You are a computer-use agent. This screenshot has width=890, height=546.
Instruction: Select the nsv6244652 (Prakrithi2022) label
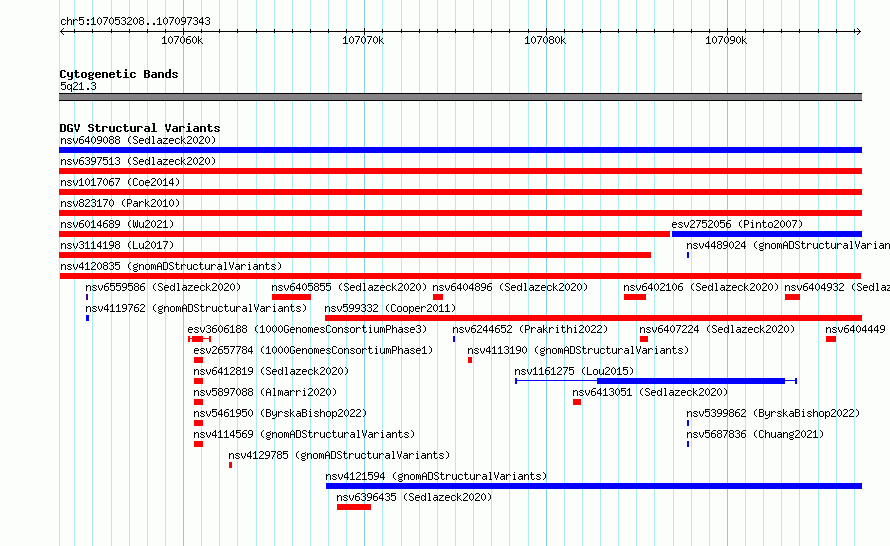[x=530, y=329]
